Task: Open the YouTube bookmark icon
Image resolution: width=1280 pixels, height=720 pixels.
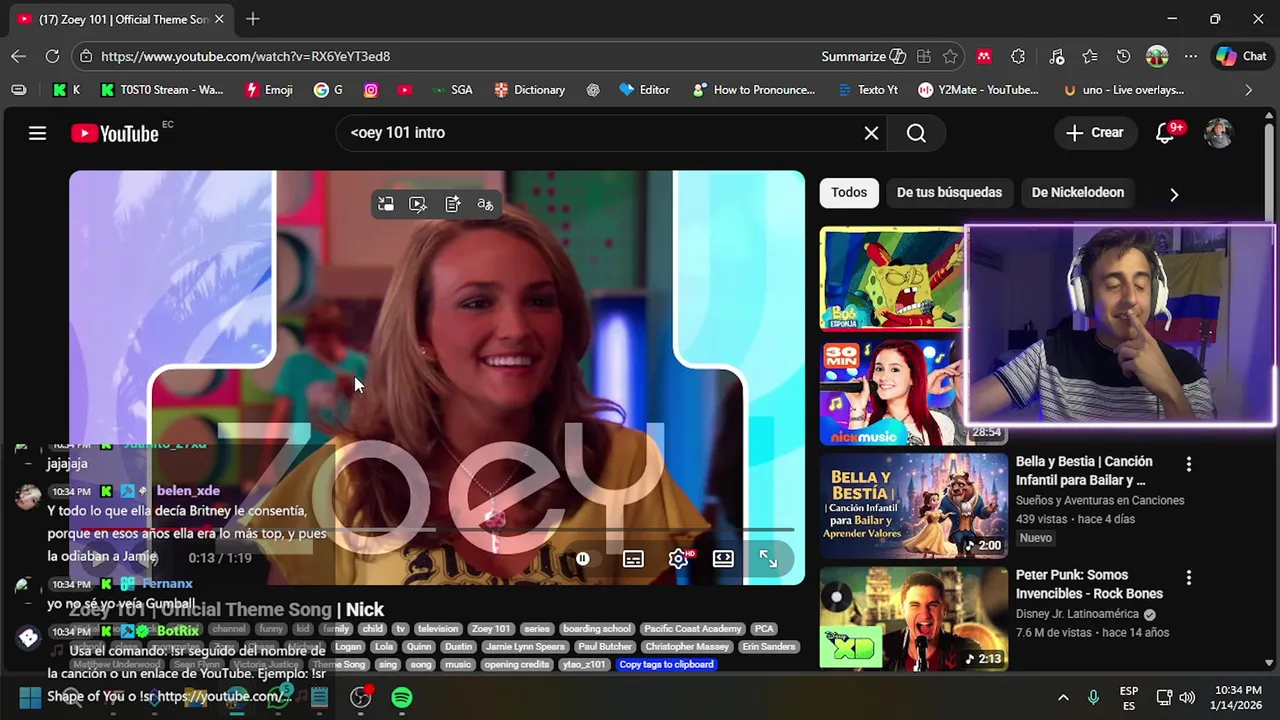Action: click(x=404, y=90)
